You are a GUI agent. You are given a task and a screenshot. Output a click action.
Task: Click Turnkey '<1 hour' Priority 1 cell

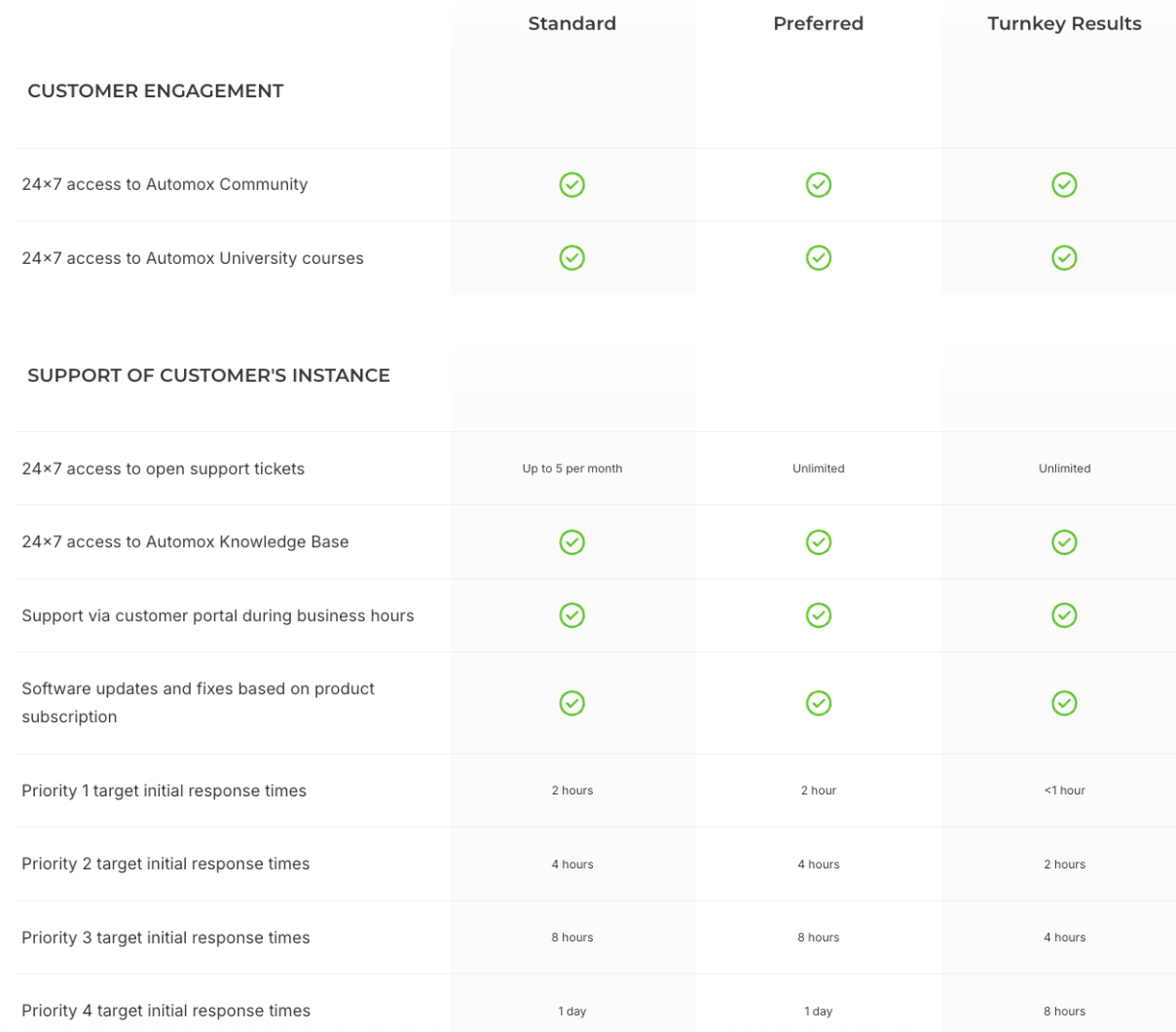[x=1065, y=791]
